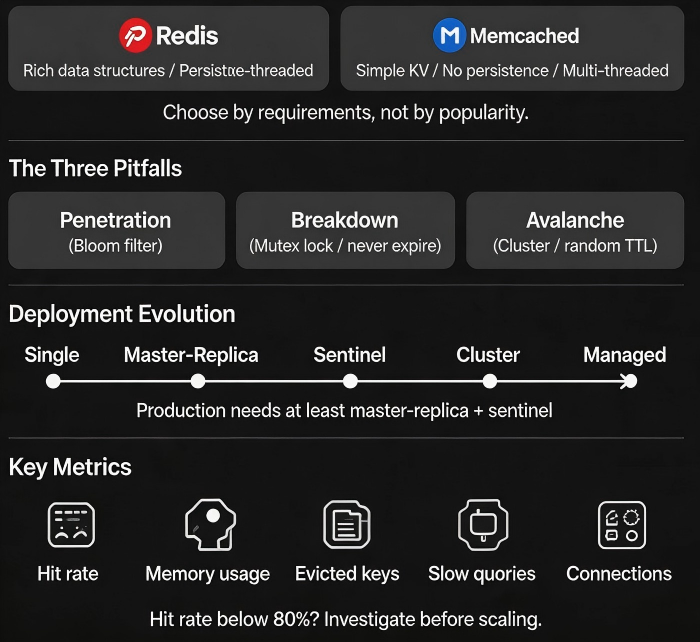Click the Cluster timeline dot

point(490,381)
